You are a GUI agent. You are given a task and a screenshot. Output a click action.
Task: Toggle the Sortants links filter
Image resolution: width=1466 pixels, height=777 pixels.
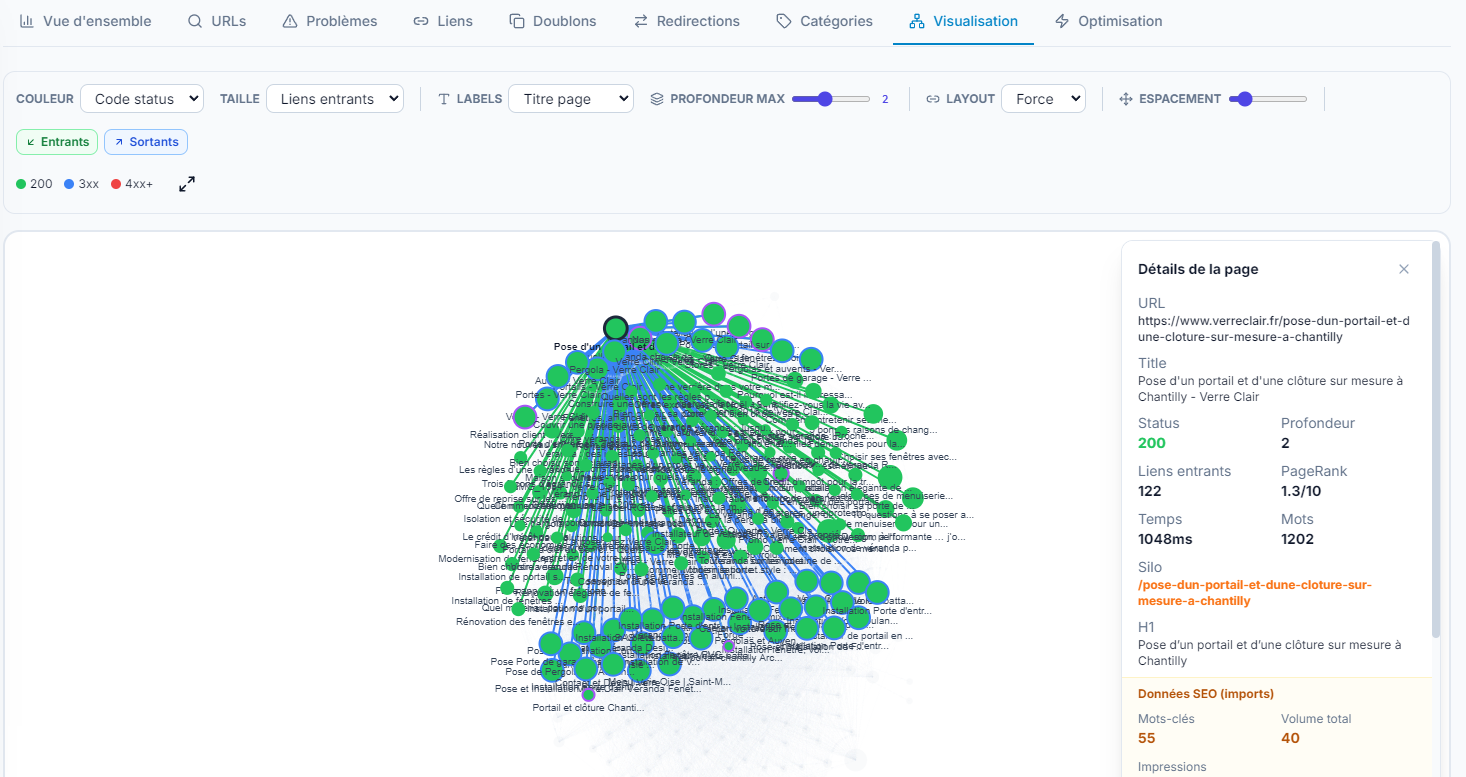point(146,142)
